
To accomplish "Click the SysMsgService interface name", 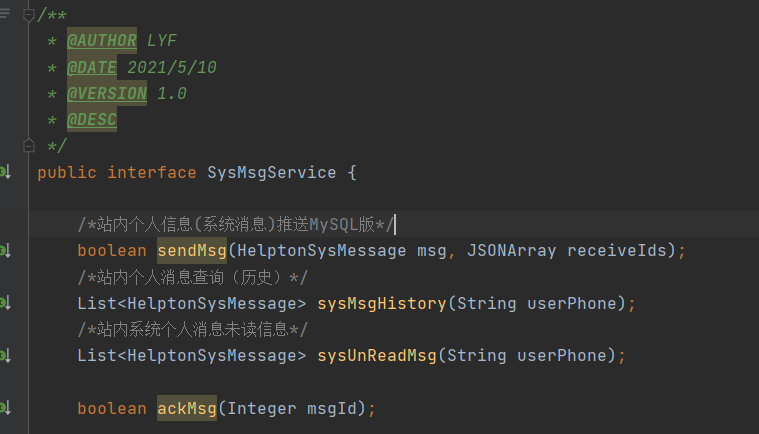I will coord(271,173).
